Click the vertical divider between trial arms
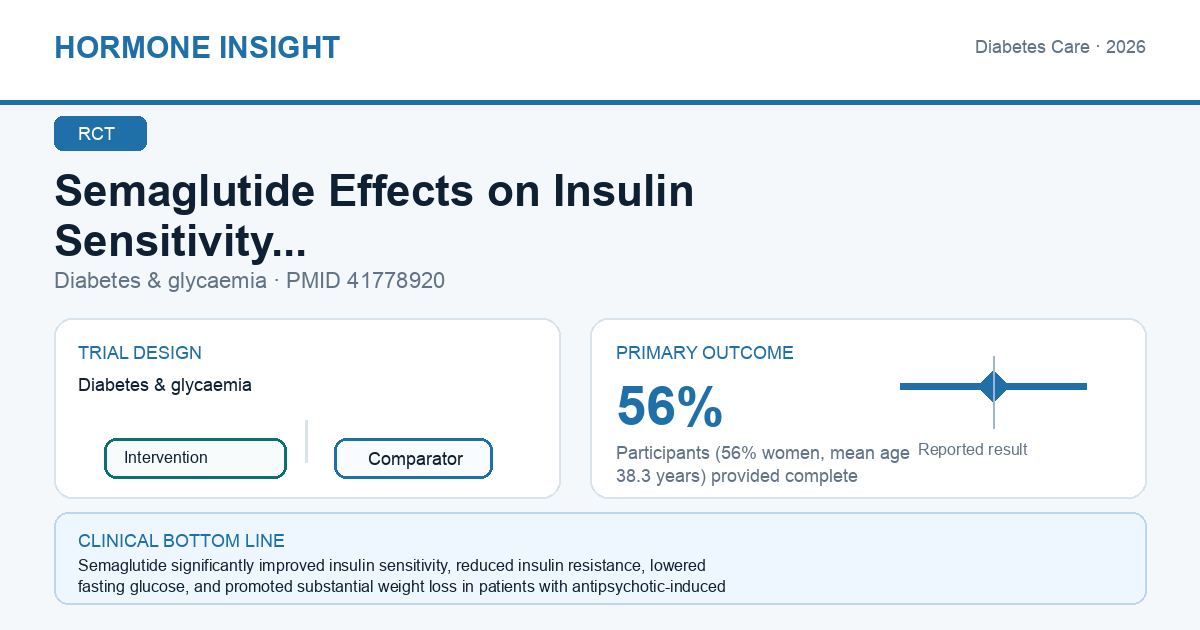The height and width of the screenshot is (630, 1200). click(x=306, y=441)
